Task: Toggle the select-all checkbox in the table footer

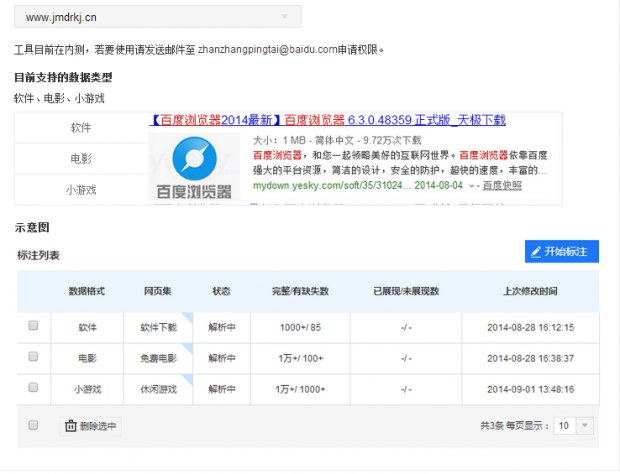Action: coord(33,425)
